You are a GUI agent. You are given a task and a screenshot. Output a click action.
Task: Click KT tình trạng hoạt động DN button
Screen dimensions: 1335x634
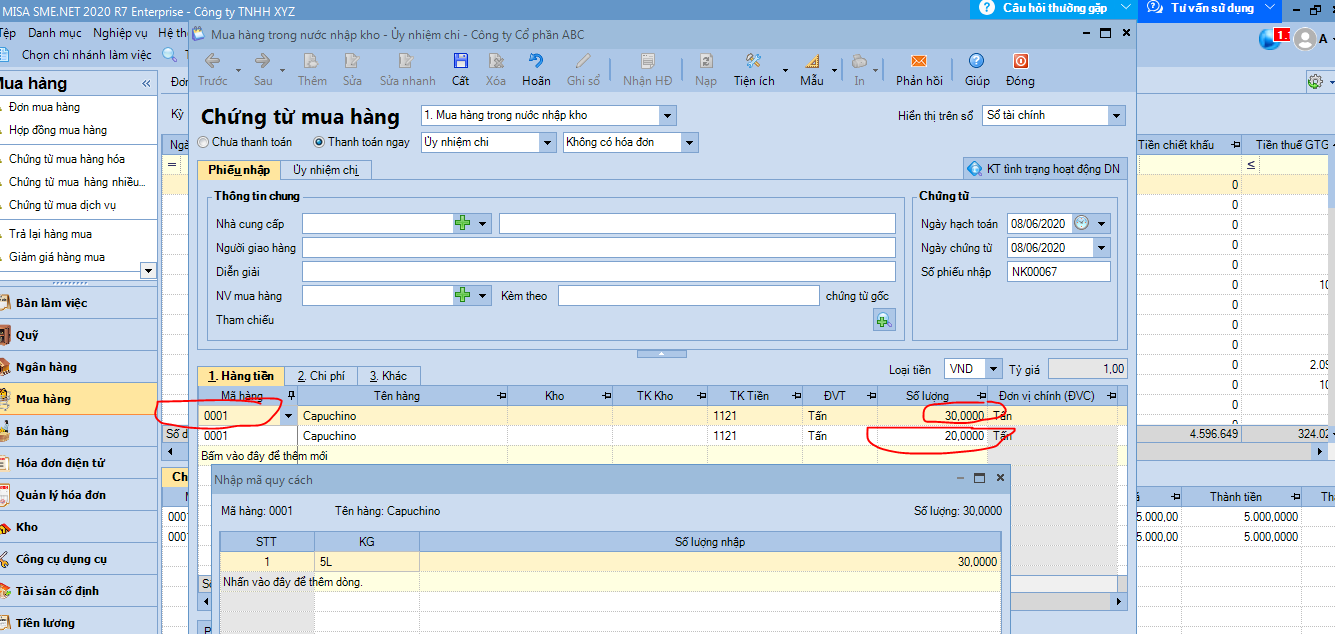(1044, 169)
